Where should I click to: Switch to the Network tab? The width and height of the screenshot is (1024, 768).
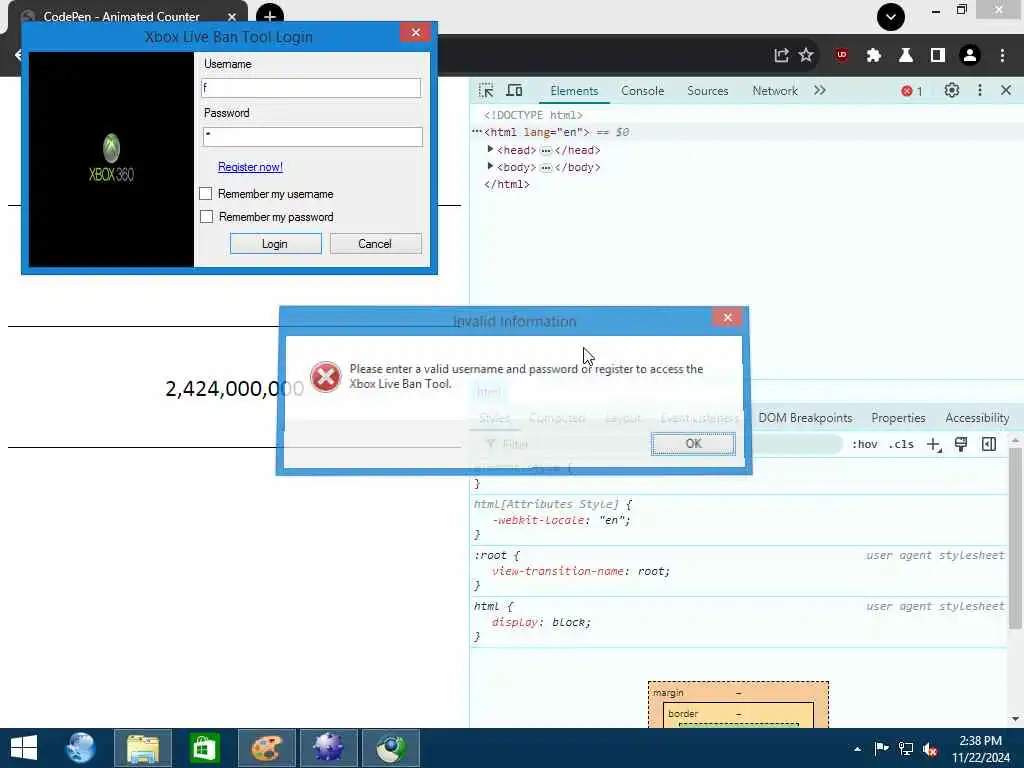pyautogui.click(x=775, y=91)
